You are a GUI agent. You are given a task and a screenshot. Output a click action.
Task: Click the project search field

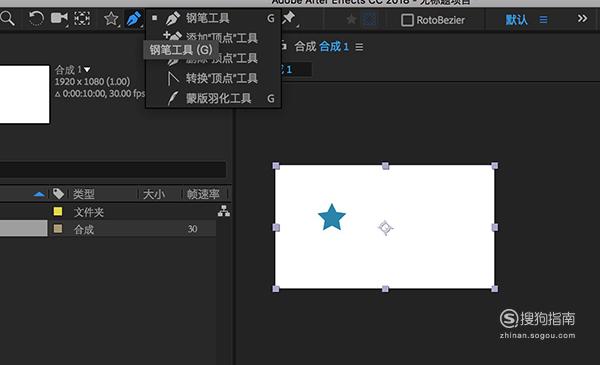click(112, 169)
